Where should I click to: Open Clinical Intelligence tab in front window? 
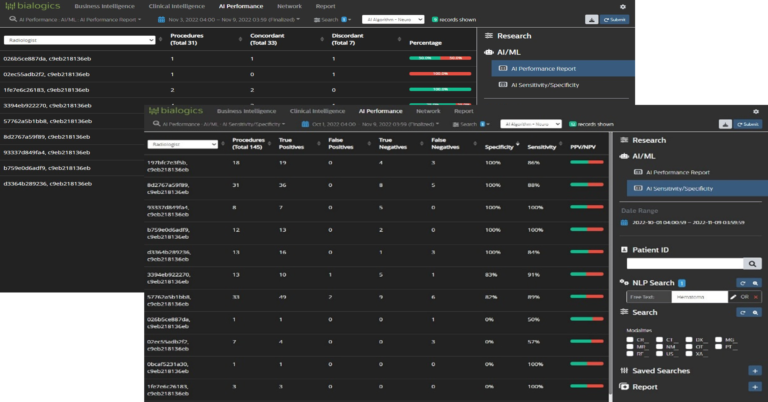coord(317,111)
